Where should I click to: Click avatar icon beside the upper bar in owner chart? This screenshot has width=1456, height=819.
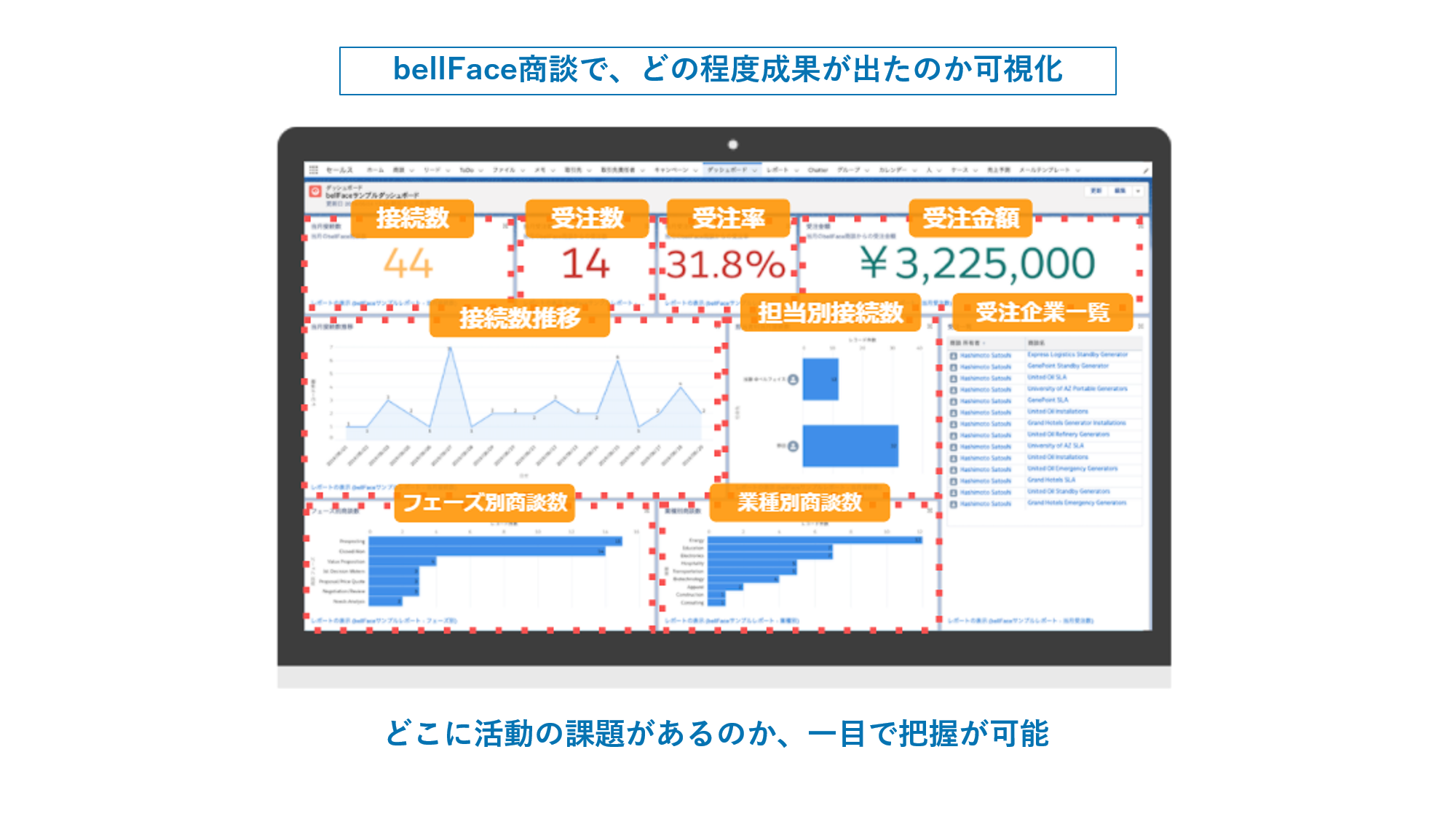793,379
